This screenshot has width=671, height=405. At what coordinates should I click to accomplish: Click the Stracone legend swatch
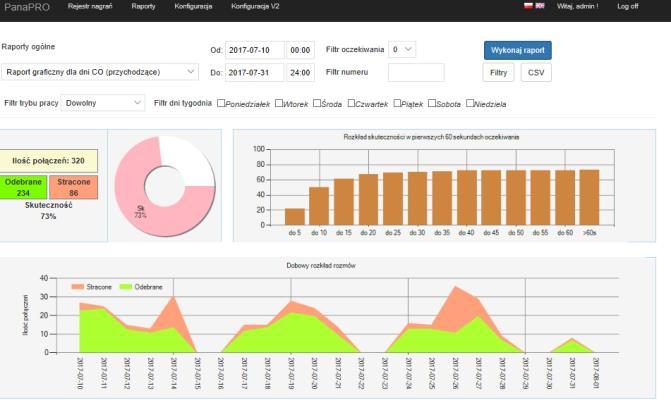coord(77,287)
